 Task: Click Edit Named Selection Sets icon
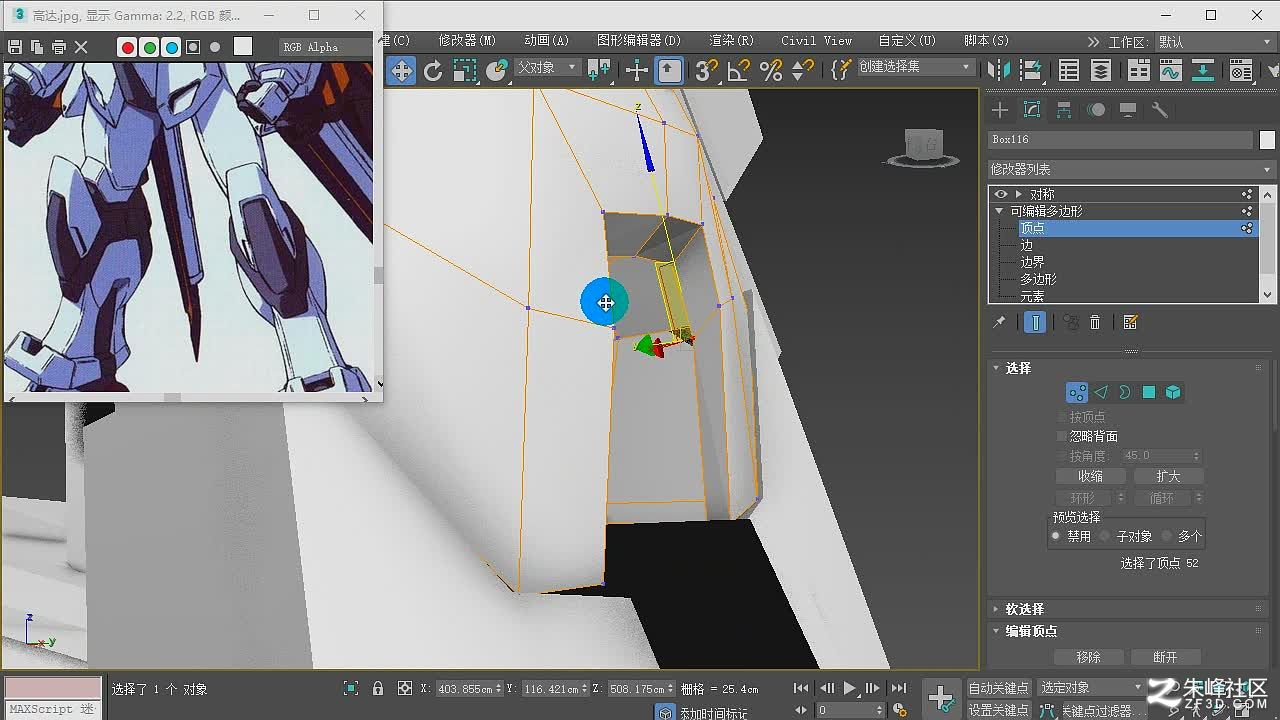pos(841,70)
